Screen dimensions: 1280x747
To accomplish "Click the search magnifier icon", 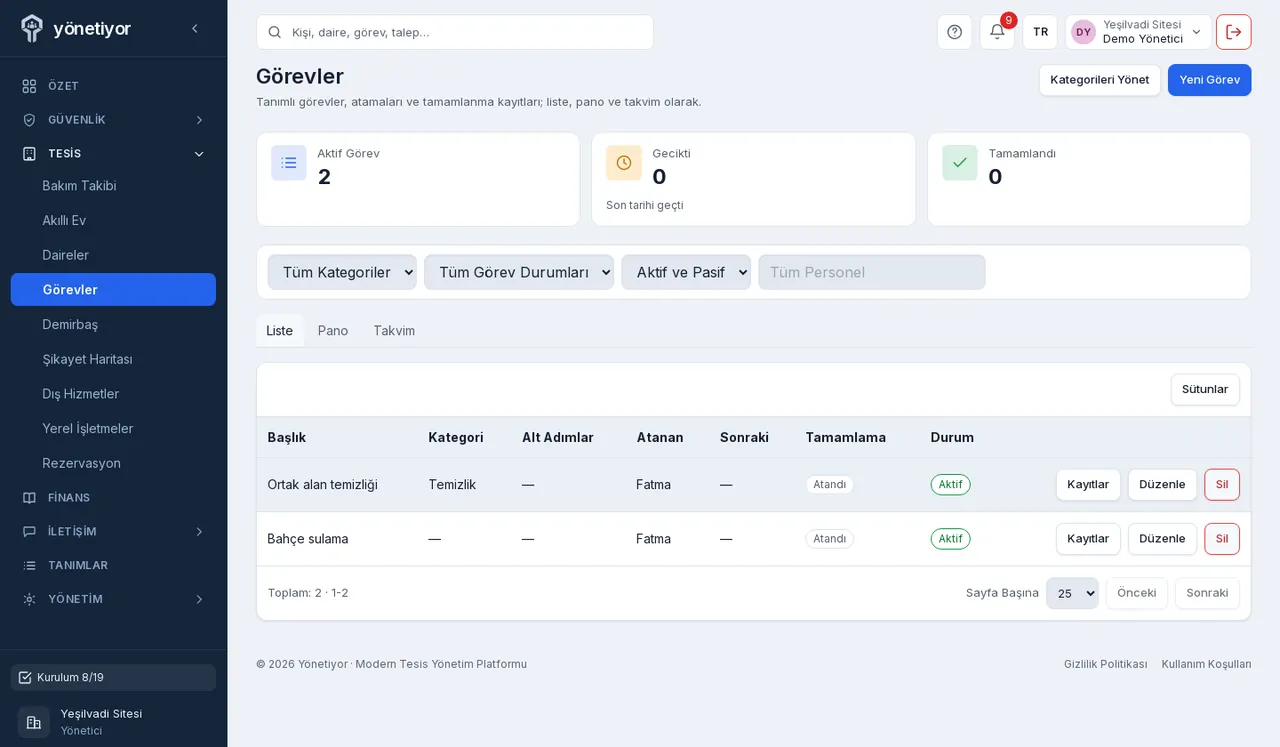I will pyautogui.click(x=275, y=32).
